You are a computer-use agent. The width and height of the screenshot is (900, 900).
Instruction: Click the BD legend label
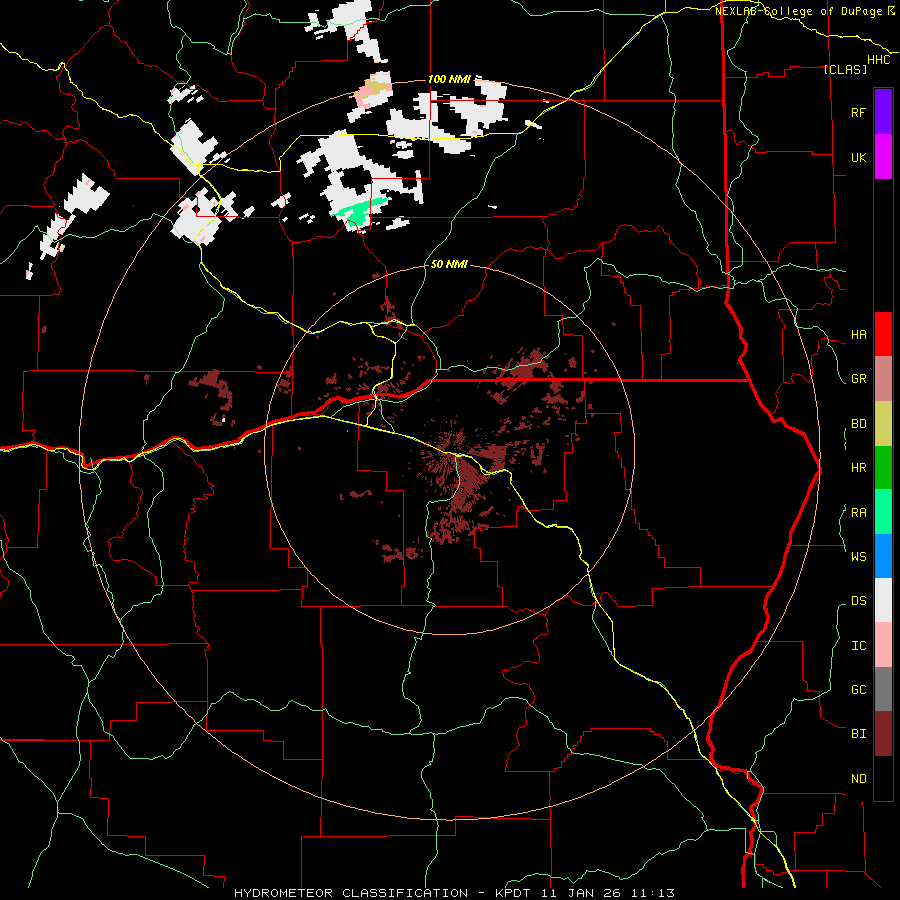(x=858, y=424)
